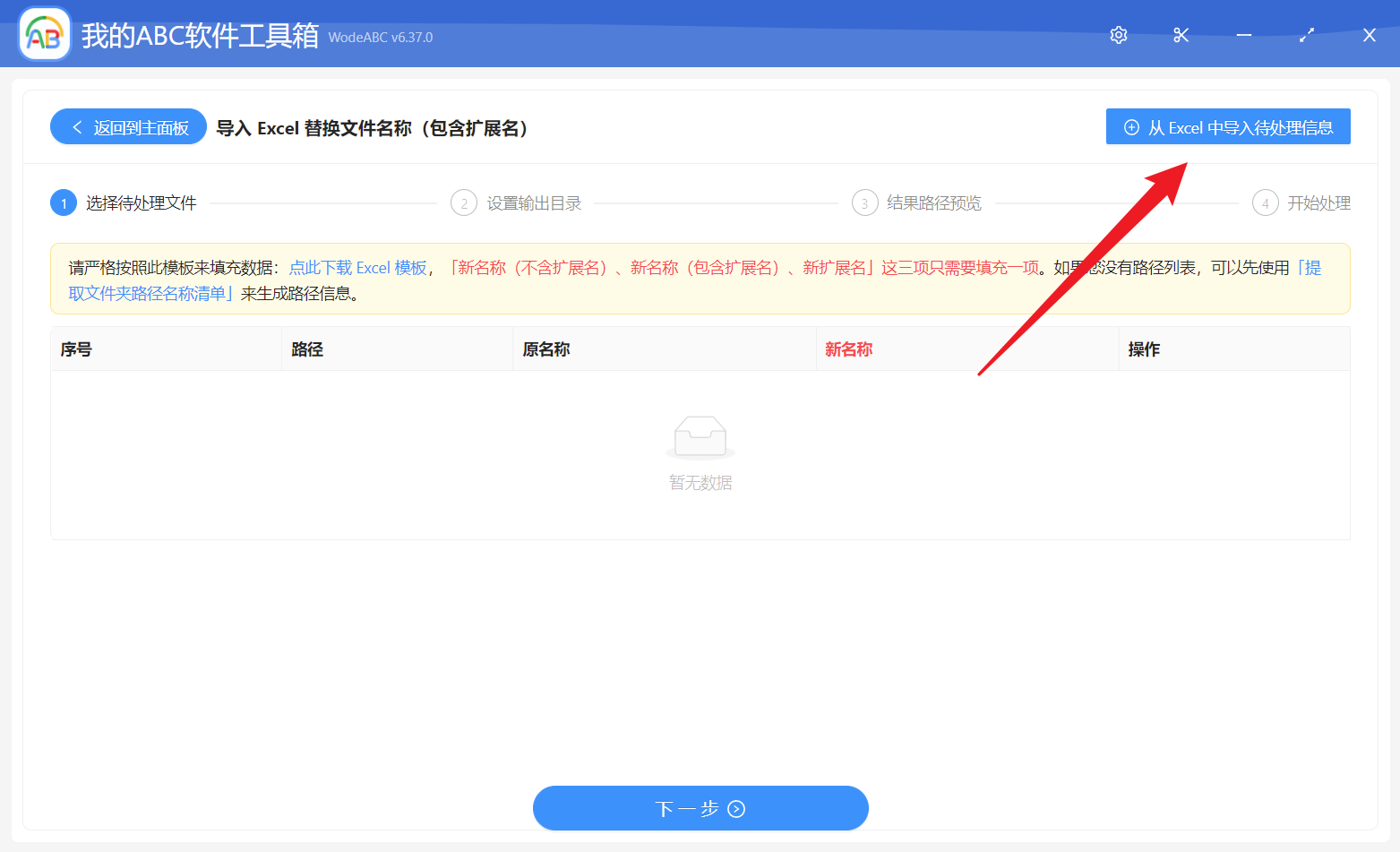Click the AB logo in the top left corner
1400x852 pixels.
(43, 33)
